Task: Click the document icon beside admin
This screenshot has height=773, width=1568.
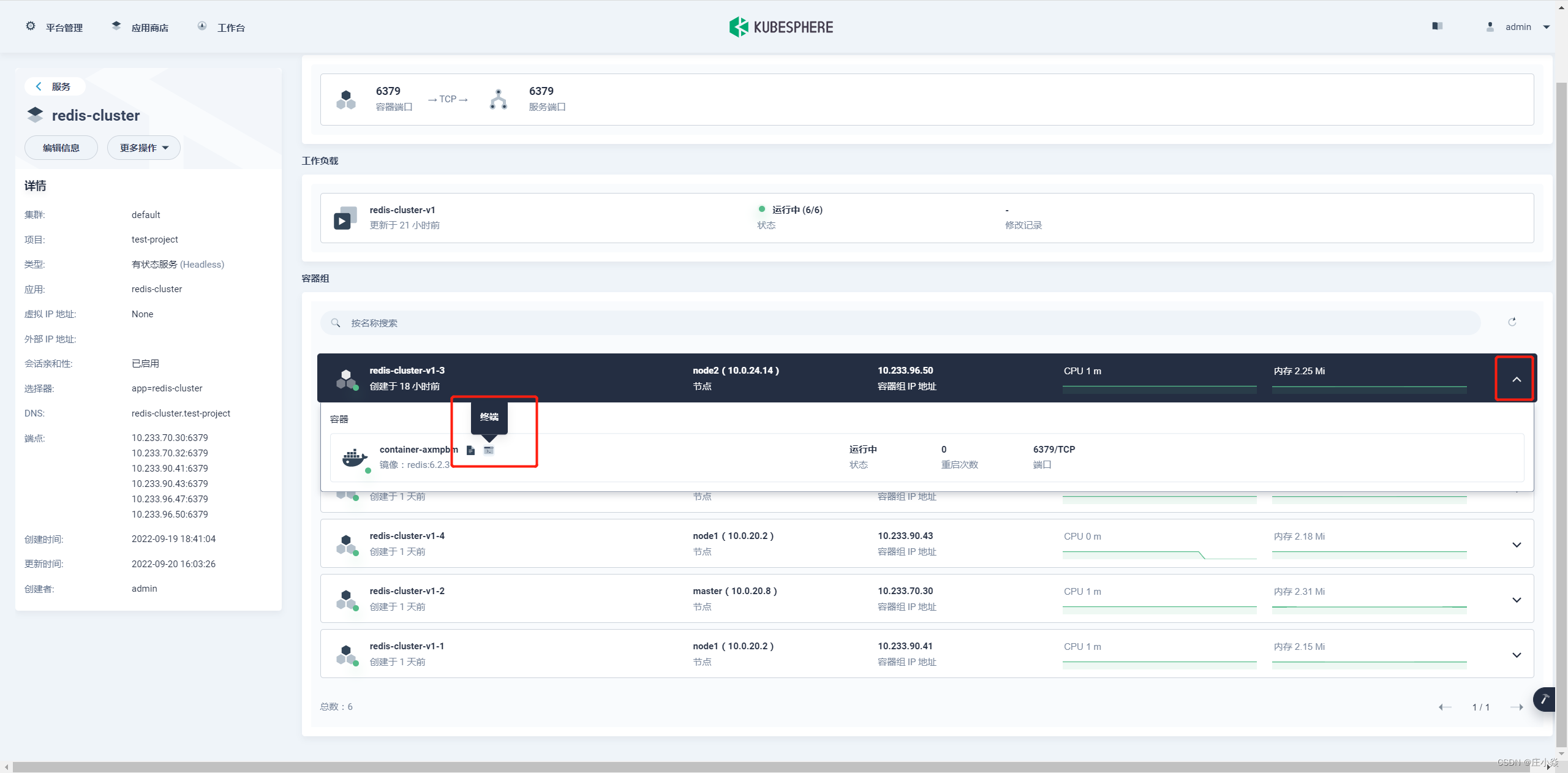Action: (1437, 26)
